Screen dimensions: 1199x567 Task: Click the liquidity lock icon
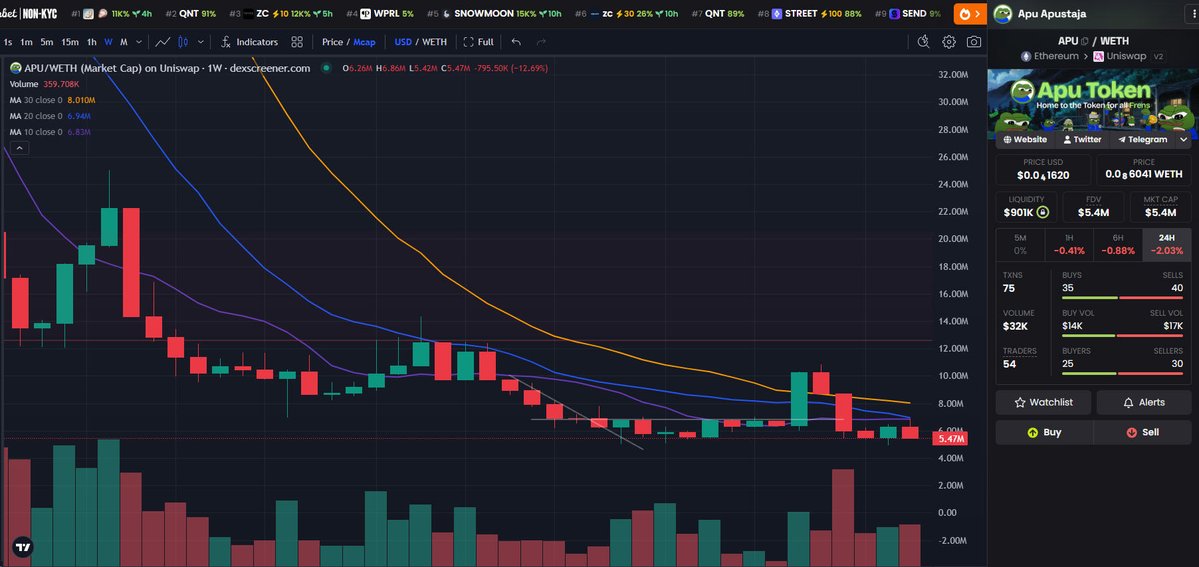1042,213
